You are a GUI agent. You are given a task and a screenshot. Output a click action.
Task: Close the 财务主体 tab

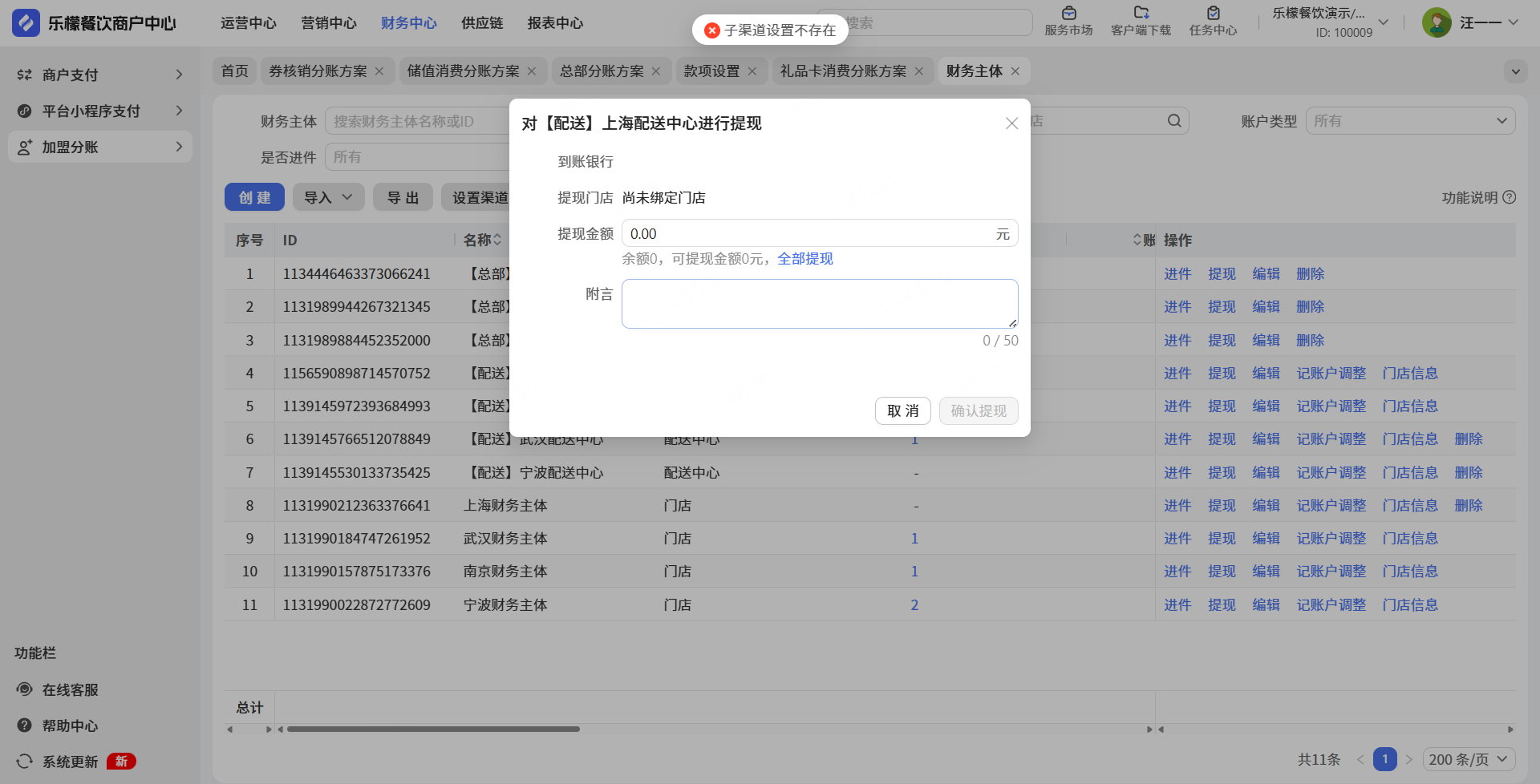tap(1015, 71)
